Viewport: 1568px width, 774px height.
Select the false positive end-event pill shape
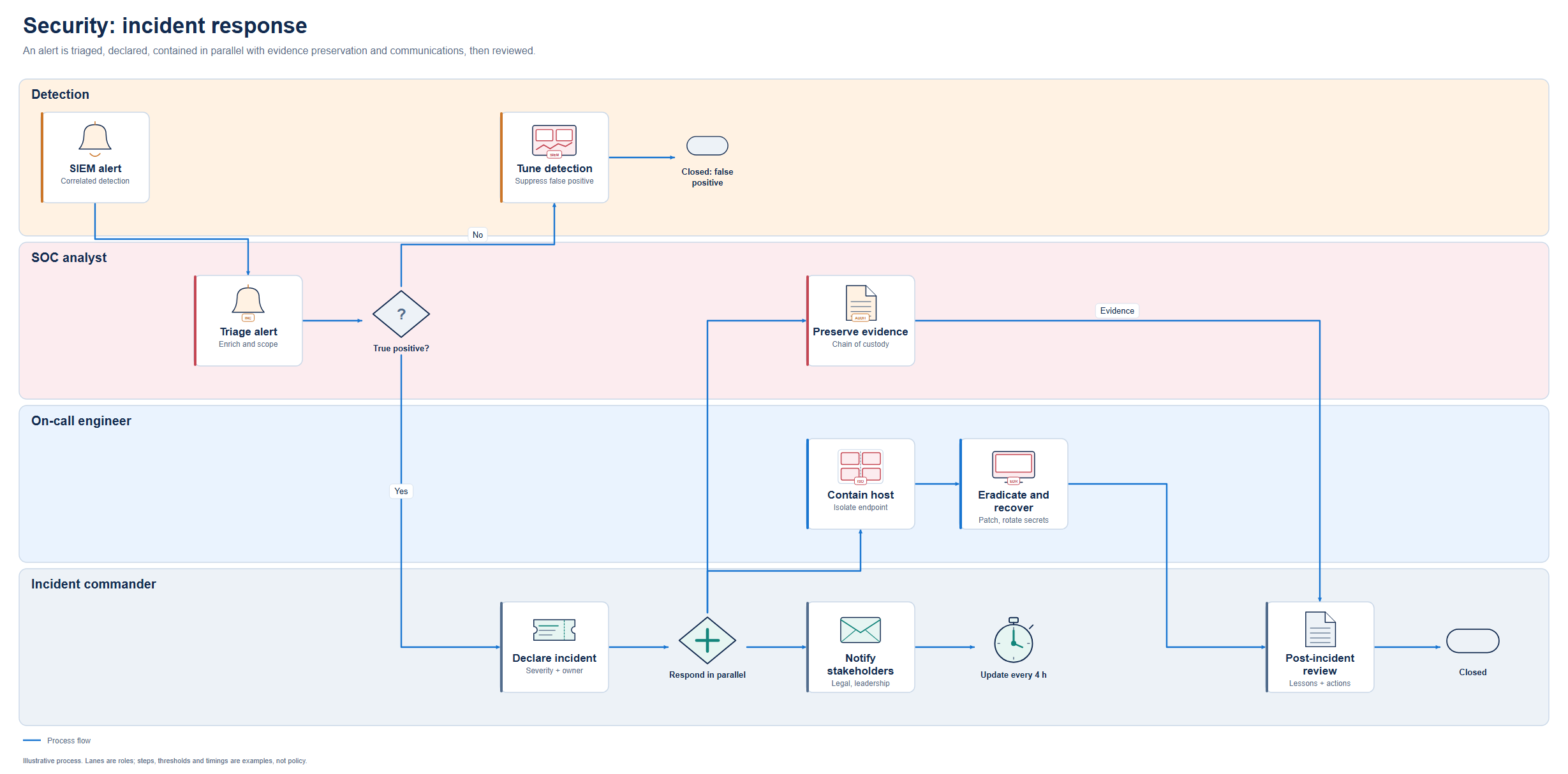coord(707,146)
